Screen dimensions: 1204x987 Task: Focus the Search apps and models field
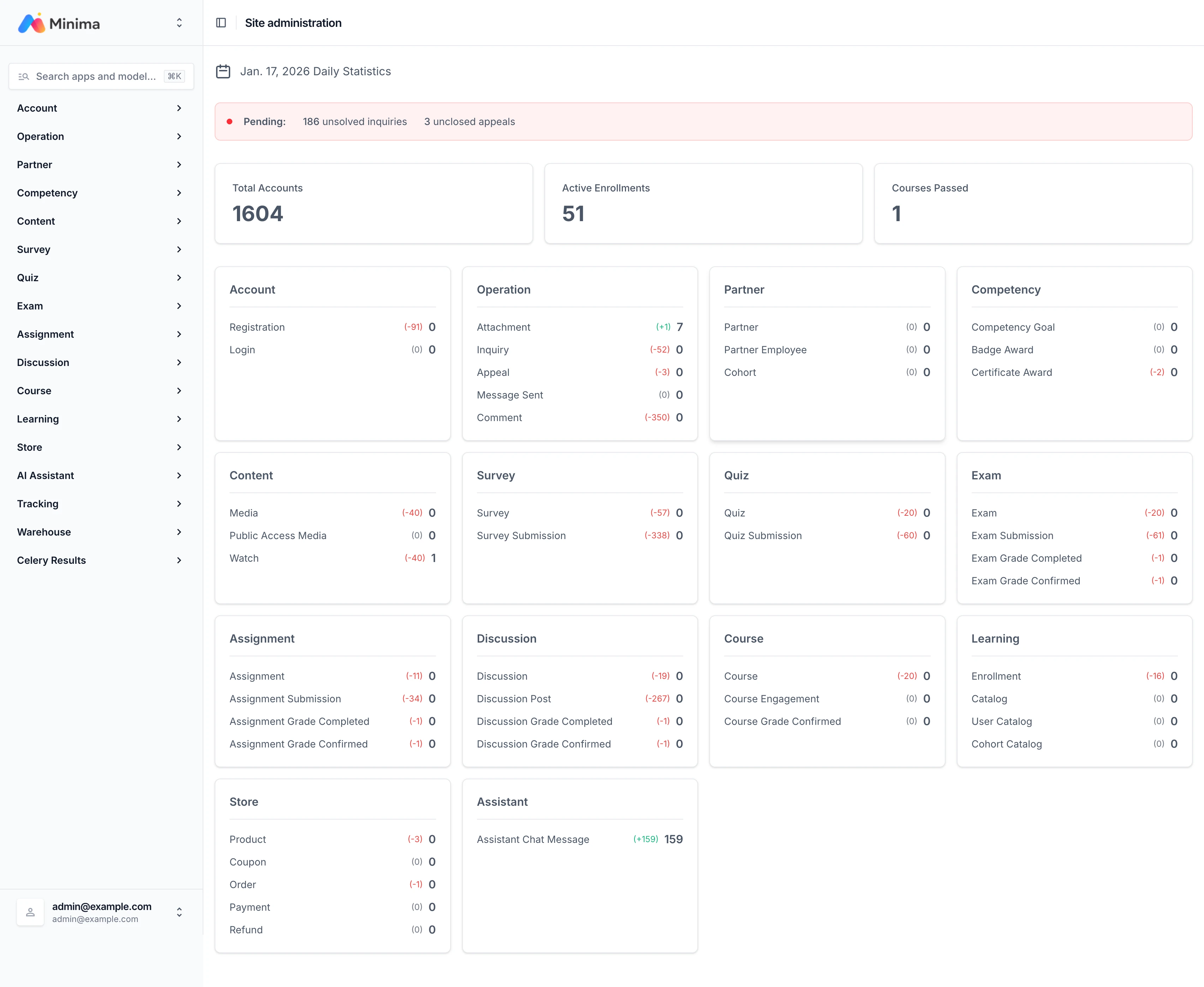[95, 77]
